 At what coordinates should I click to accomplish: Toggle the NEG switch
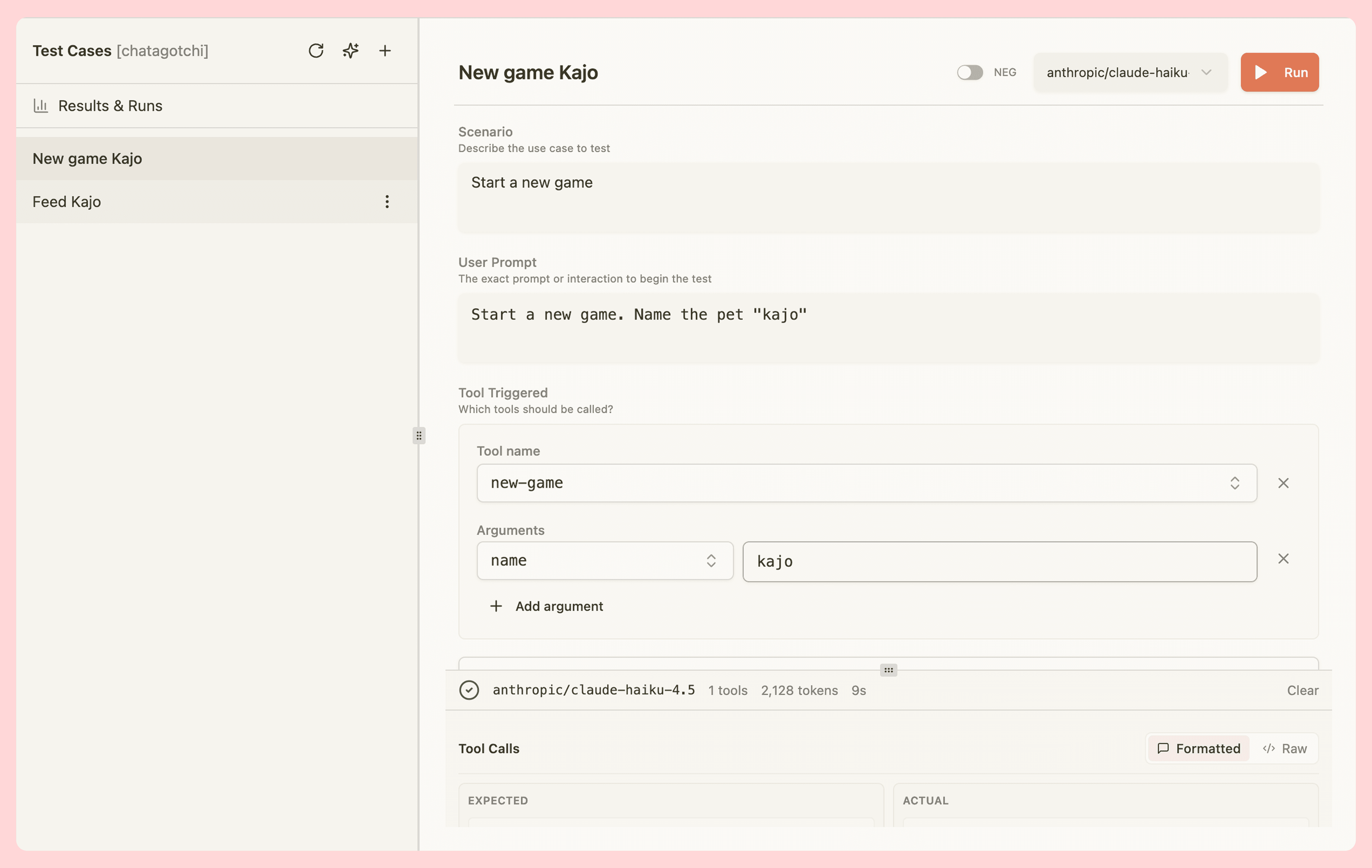(x=970, y=72)
